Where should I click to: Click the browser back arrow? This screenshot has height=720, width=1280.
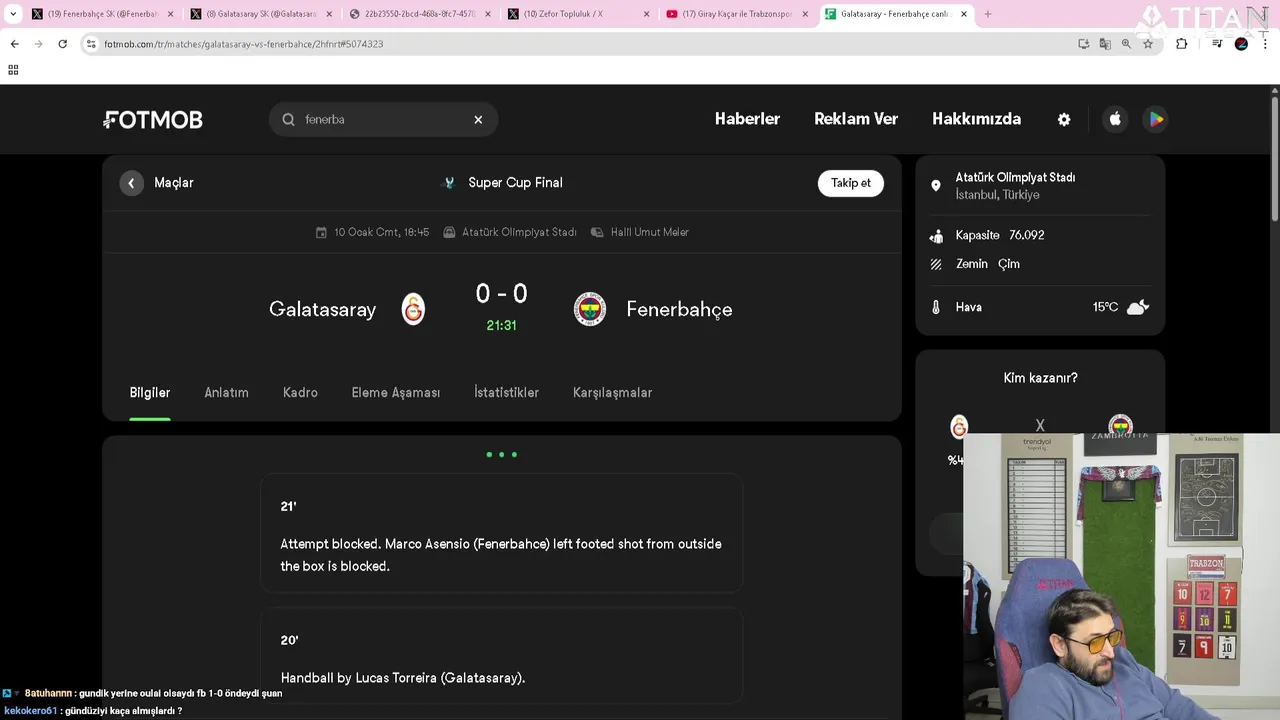click(x=14, y=44)
